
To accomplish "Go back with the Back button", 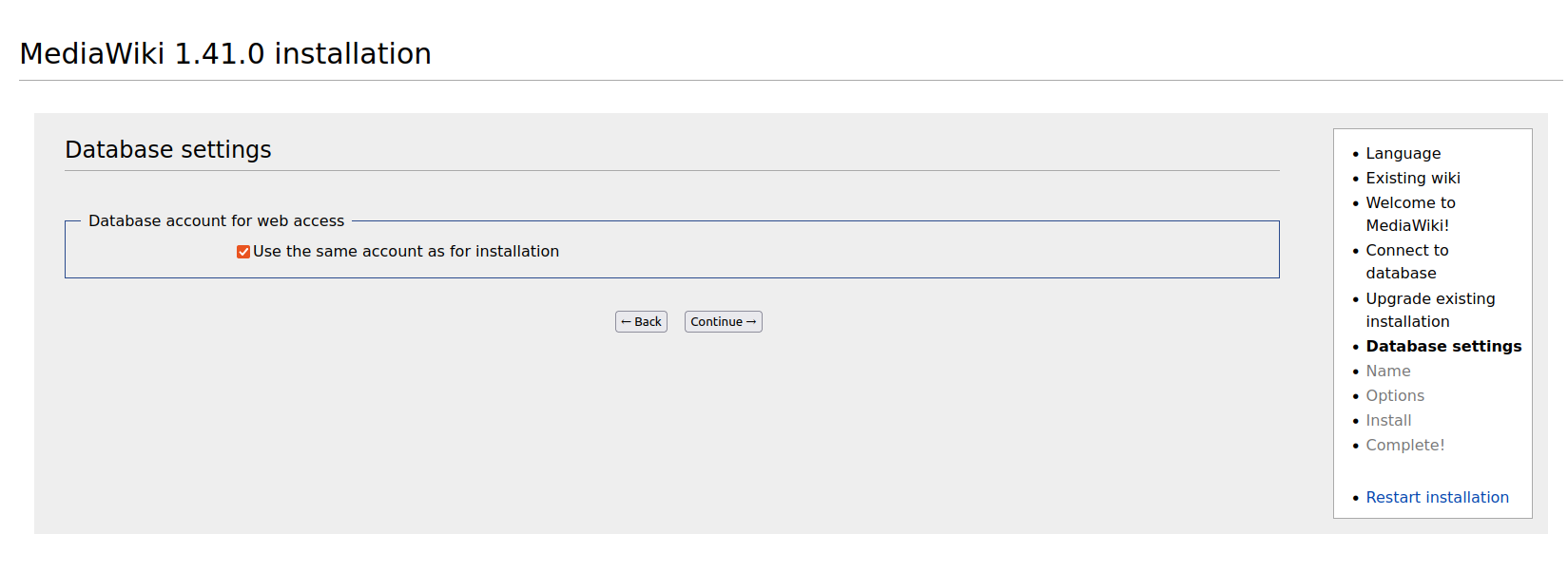I will (641, 322).
